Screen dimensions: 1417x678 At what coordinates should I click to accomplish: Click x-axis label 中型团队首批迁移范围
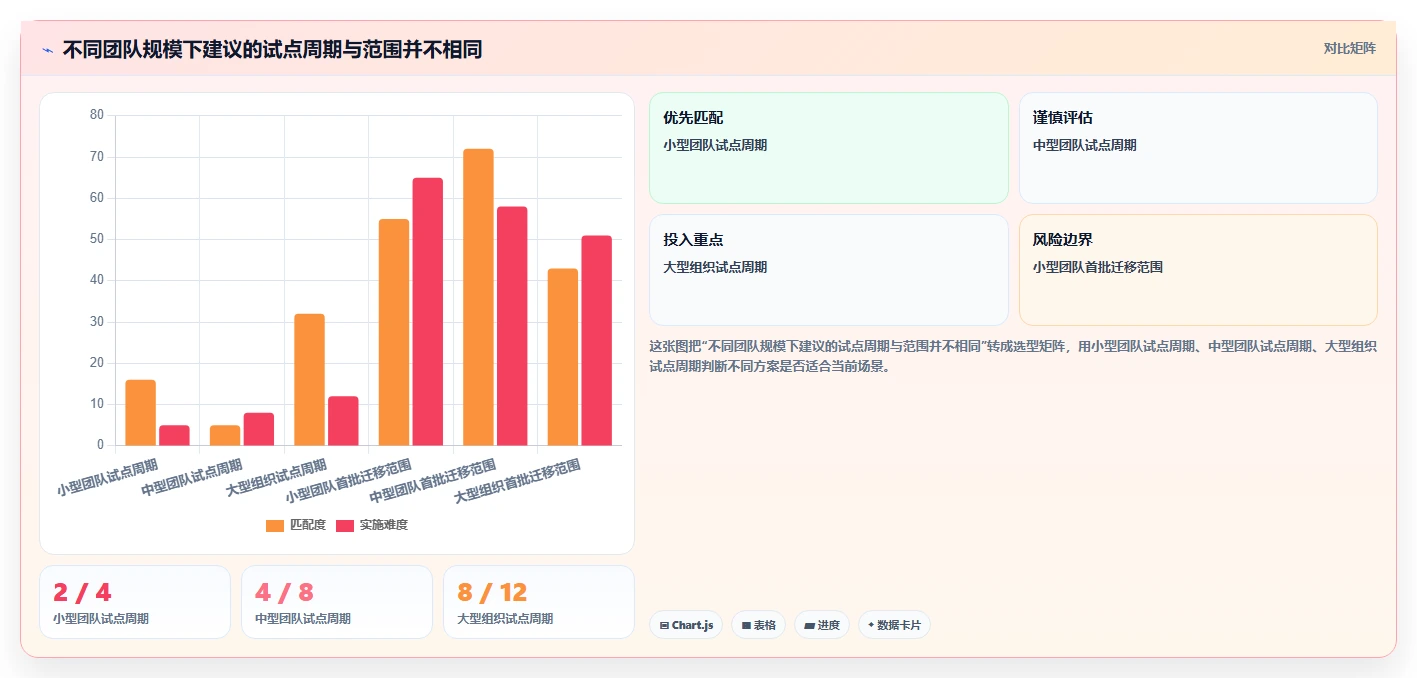point(433,482)
